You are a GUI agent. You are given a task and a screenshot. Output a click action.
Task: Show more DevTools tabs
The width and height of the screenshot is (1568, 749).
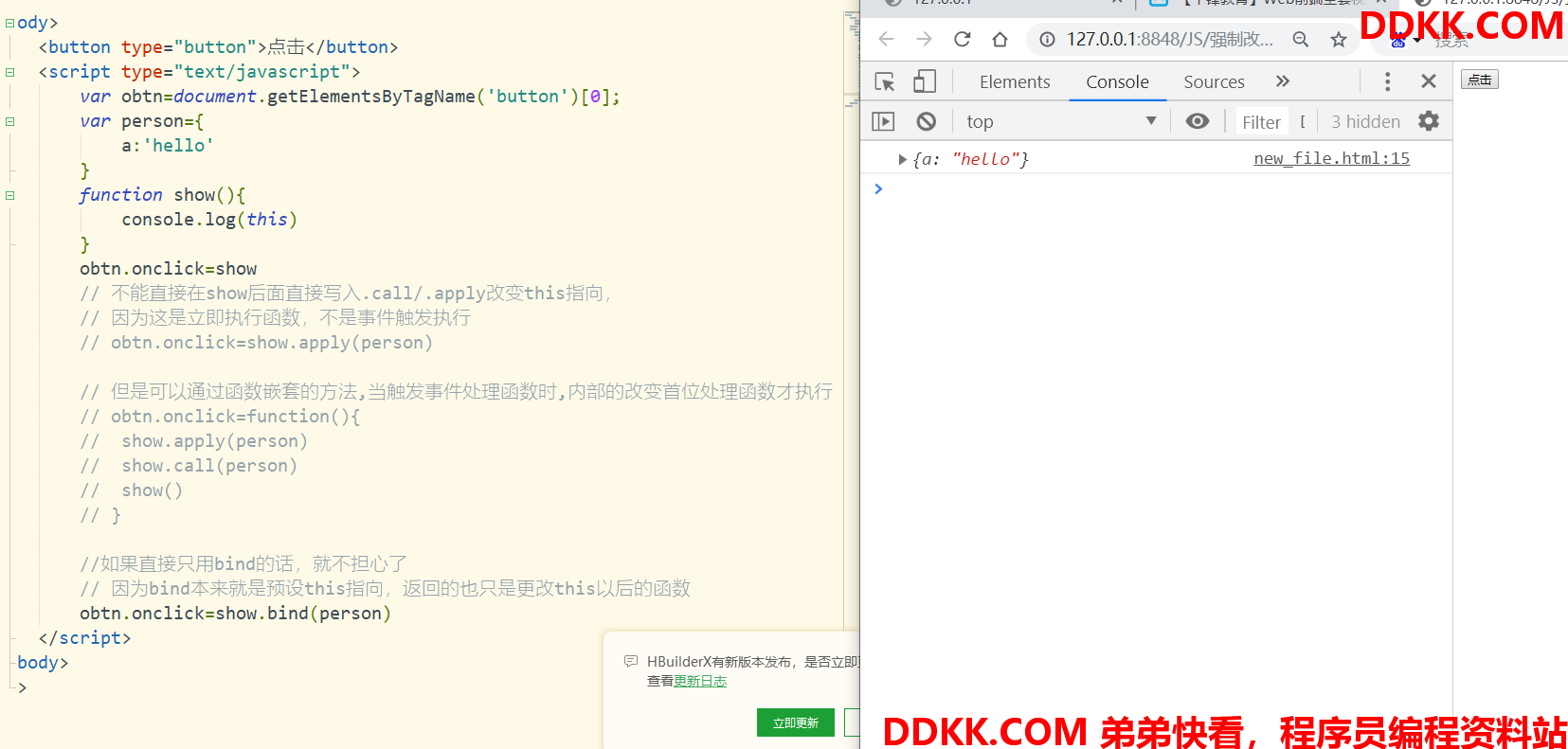1283,81
